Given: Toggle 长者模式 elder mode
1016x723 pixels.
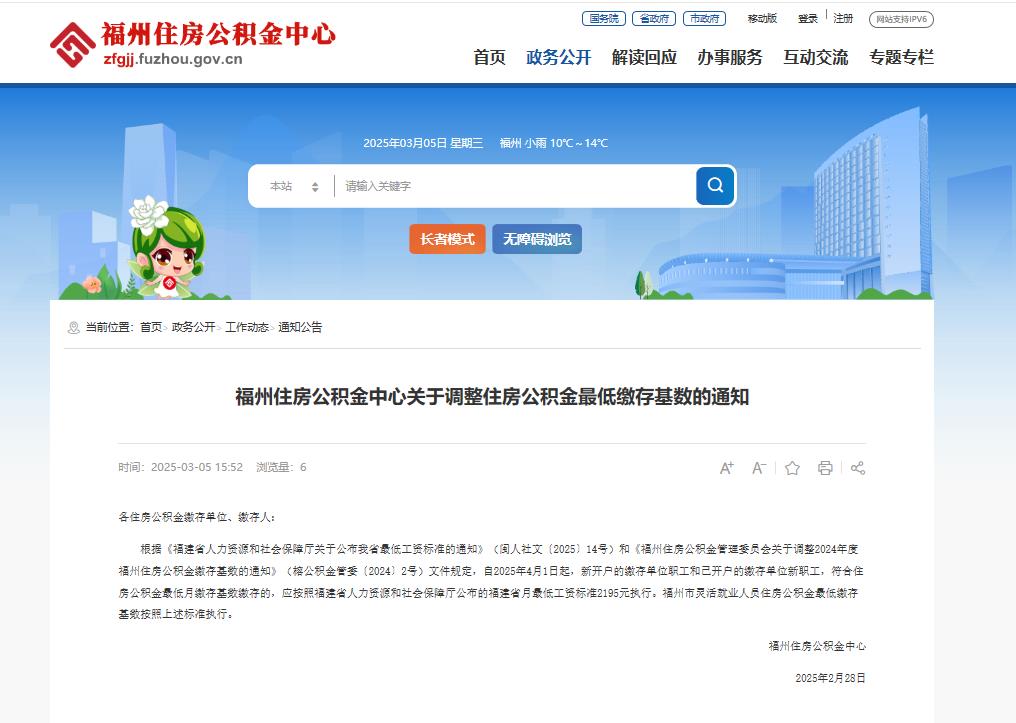Looking at the screenshot, I should point(447,239).
